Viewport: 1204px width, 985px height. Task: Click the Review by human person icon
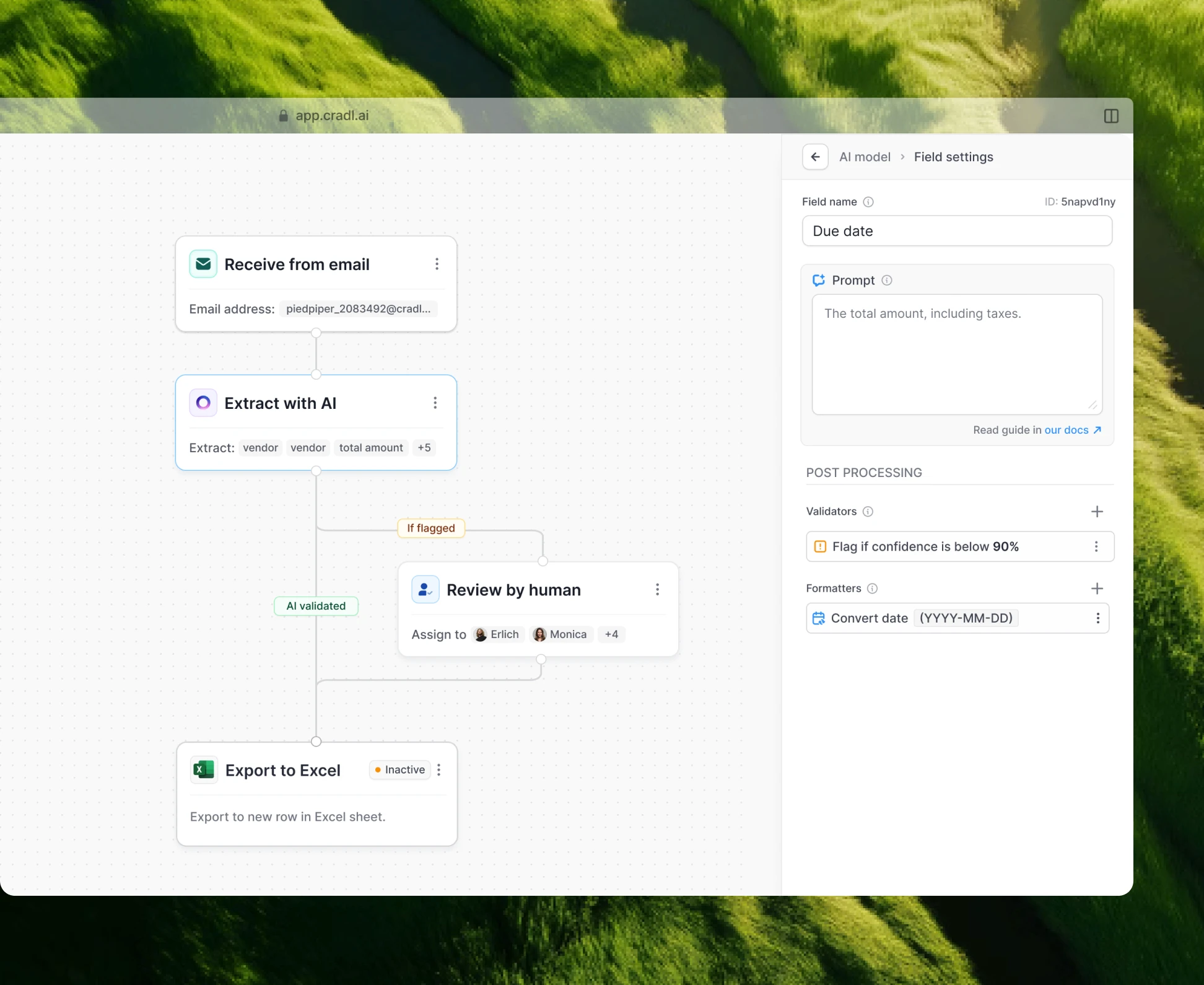(x=425, y=589)
